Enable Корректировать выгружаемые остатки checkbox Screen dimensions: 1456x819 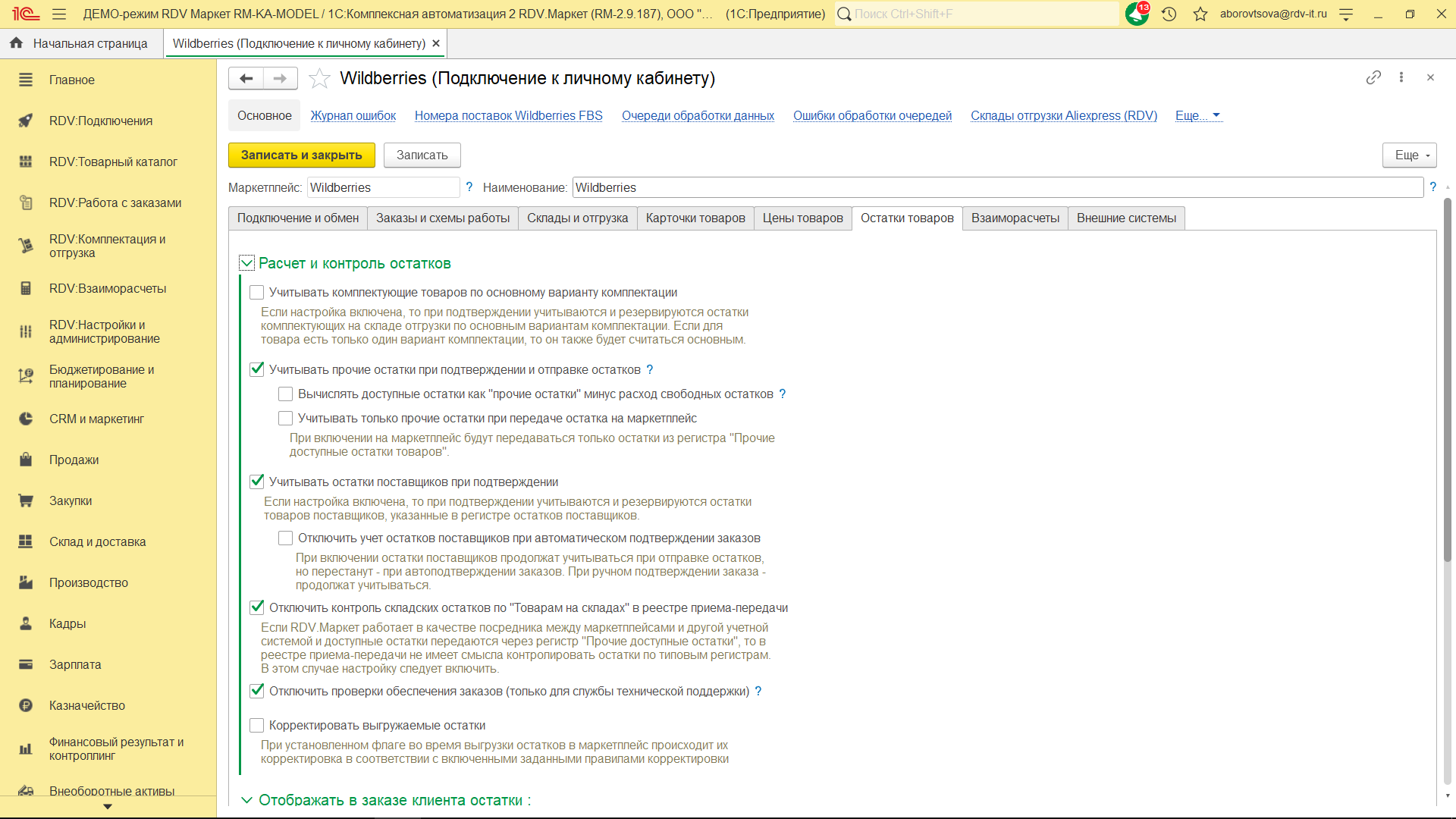pos(257,726)
